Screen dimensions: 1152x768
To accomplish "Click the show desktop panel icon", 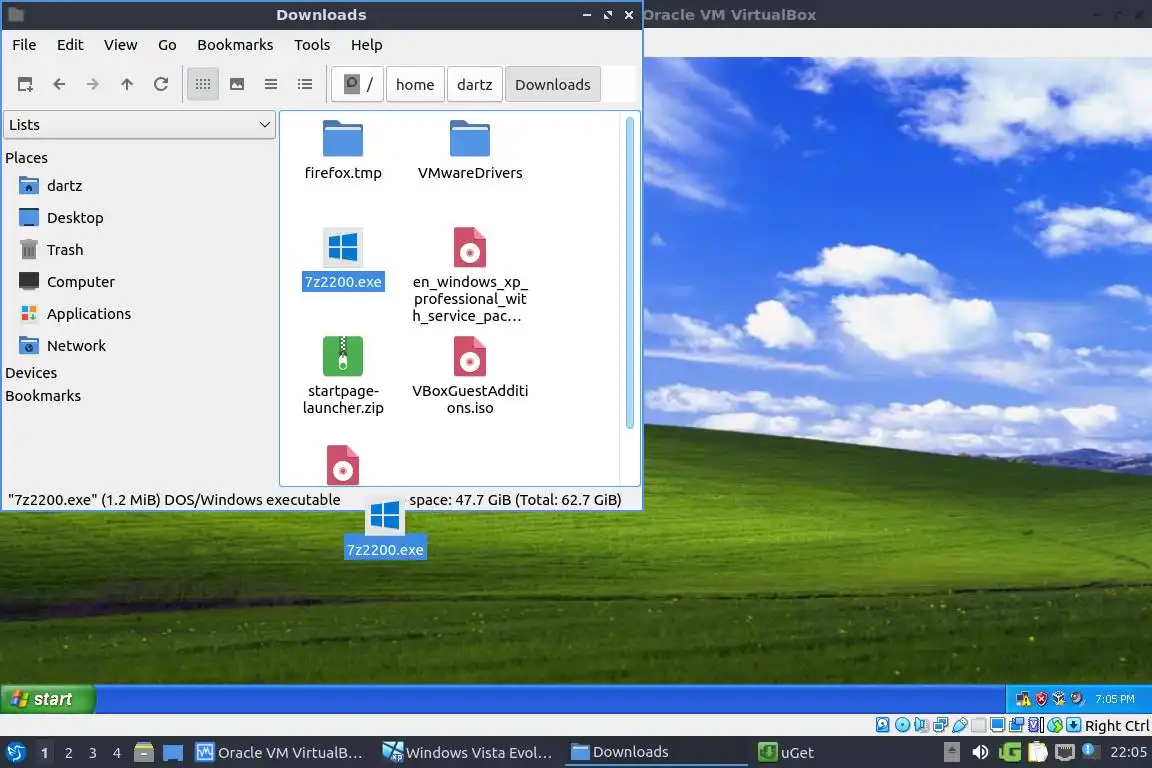I will [173, 753].
